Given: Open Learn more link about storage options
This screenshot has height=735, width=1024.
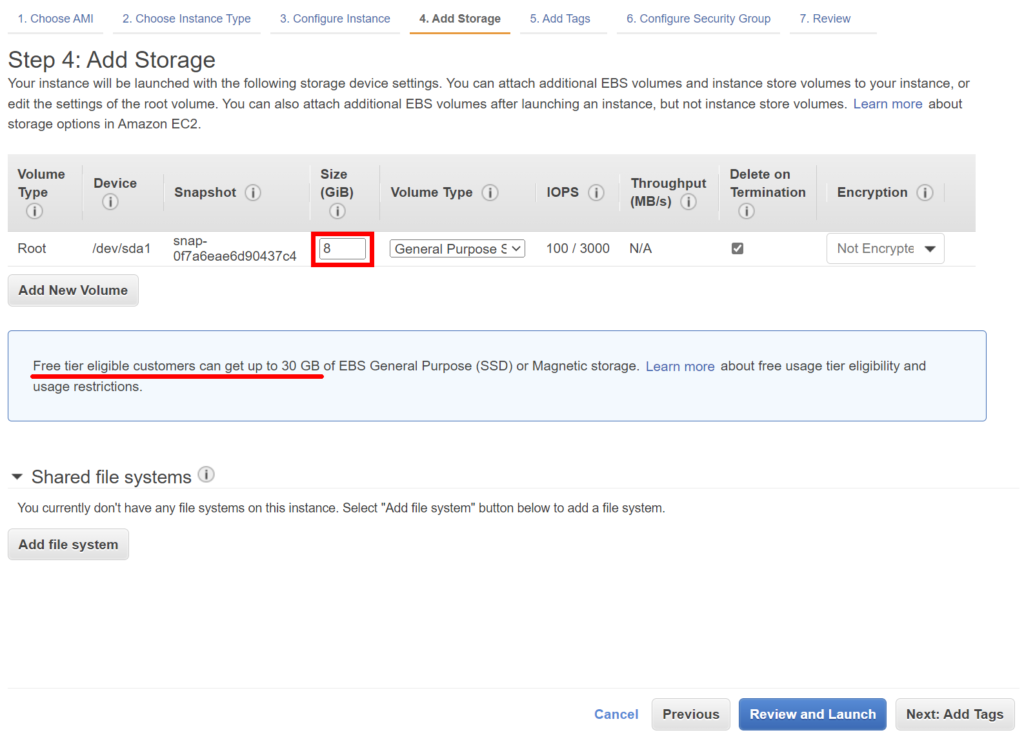Looking at the screenshot, I should (888, 104).
